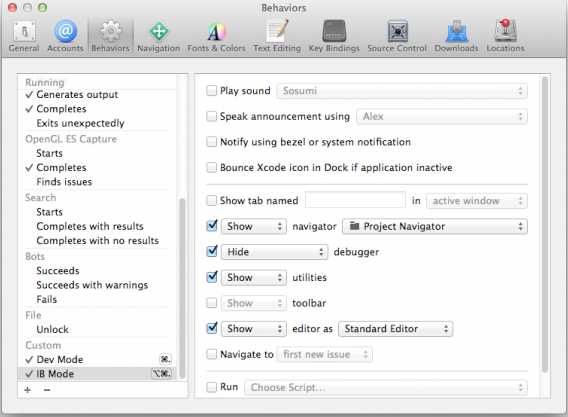Open the active window dropdown

point(476,201)
